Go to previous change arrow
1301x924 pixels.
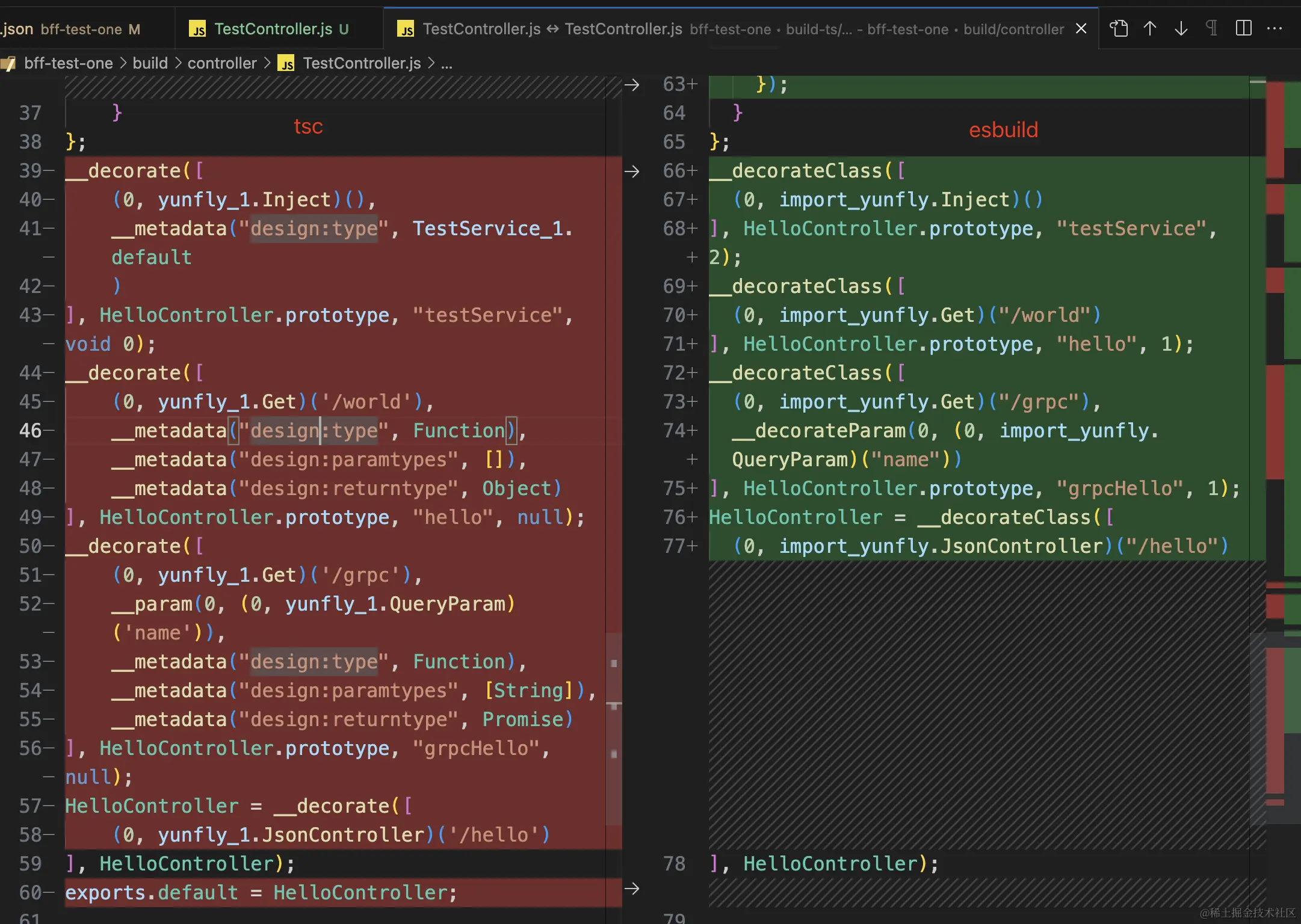[x=1150, y=28]
